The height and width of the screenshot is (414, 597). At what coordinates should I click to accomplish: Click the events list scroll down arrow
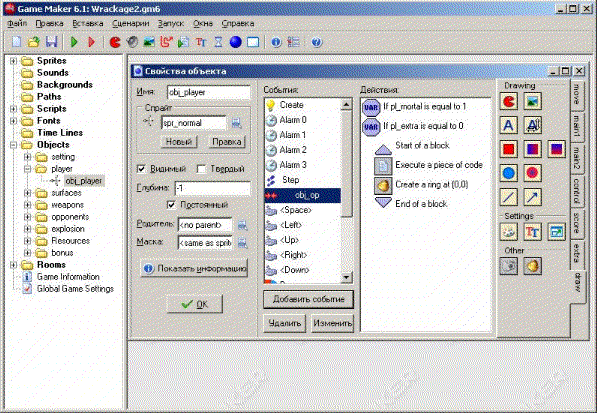pos(346,278)
